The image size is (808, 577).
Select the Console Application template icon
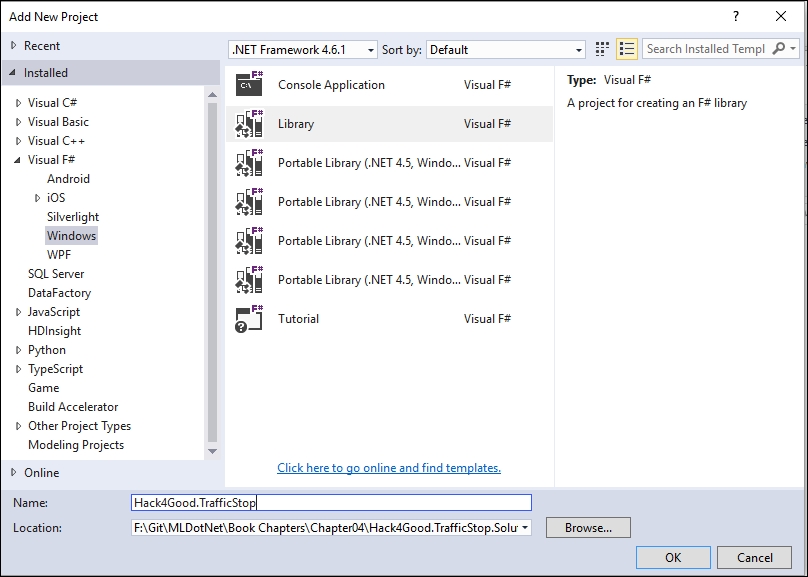(x=249, y=84)
